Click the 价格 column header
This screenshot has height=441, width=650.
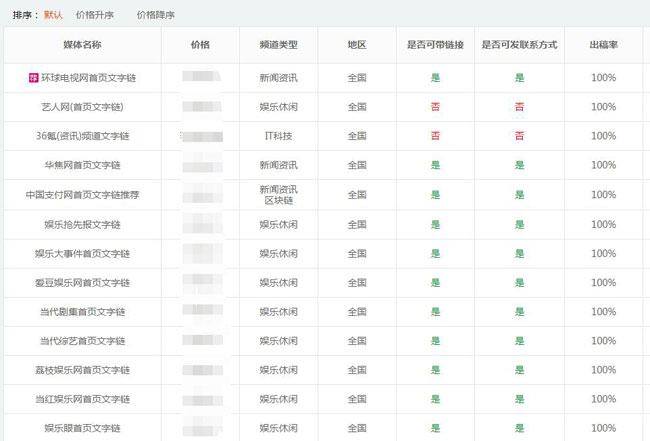pos(200,45)
